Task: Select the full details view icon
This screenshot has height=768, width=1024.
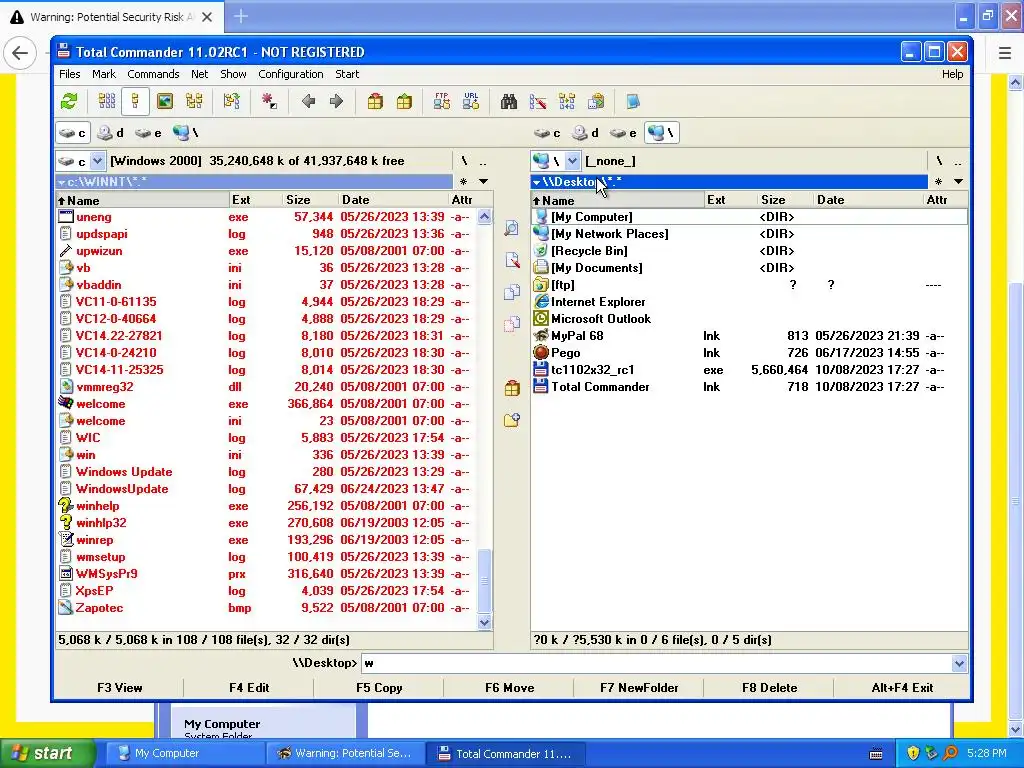Action: point(135,101)
